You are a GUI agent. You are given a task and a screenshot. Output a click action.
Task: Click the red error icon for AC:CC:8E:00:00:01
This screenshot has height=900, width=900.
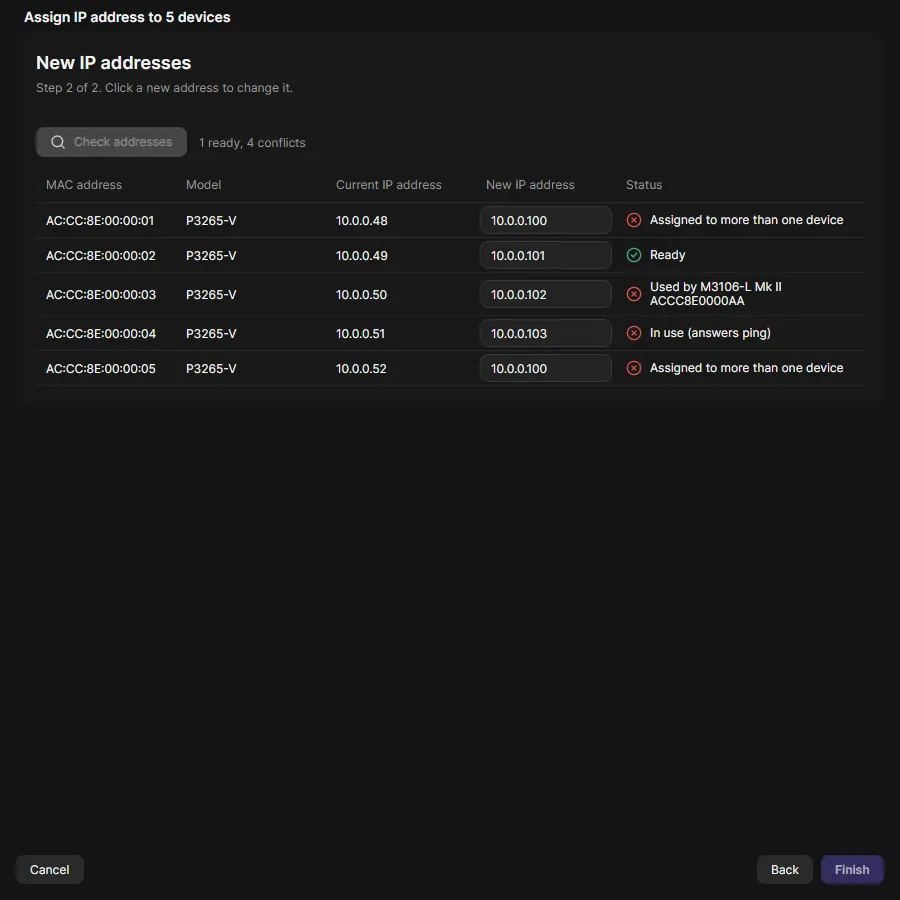coord(634,220)
